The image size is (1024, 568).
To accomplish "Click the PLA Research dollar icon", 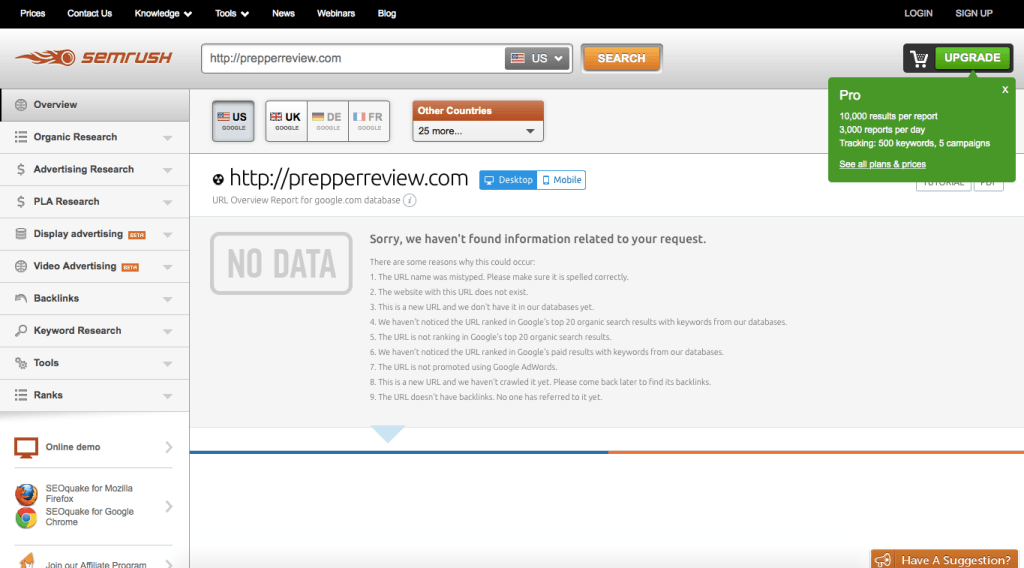I will [21, 201].
